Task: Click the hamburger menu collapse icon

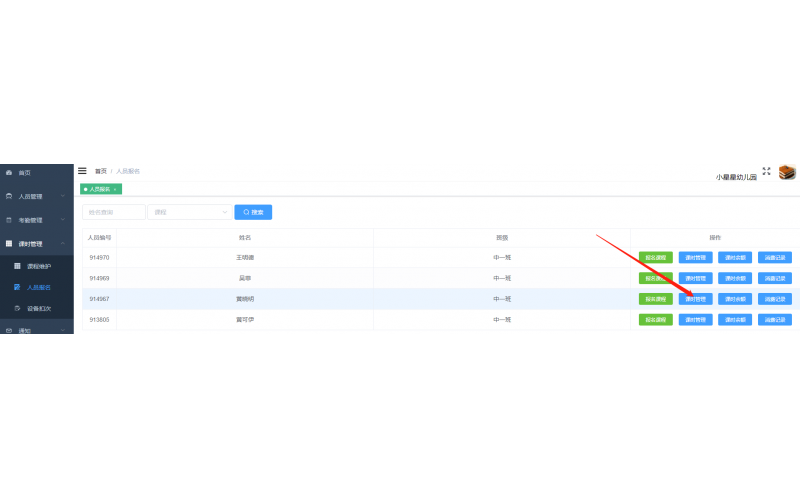Action: click(x=82, y=171)
